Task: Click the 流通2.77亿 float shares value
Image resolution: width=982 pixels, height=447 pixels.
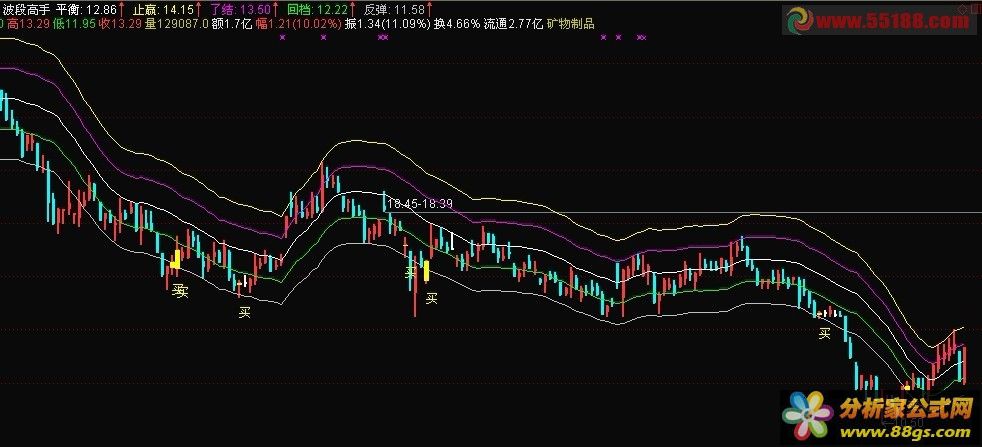Action: coord(514,24)
